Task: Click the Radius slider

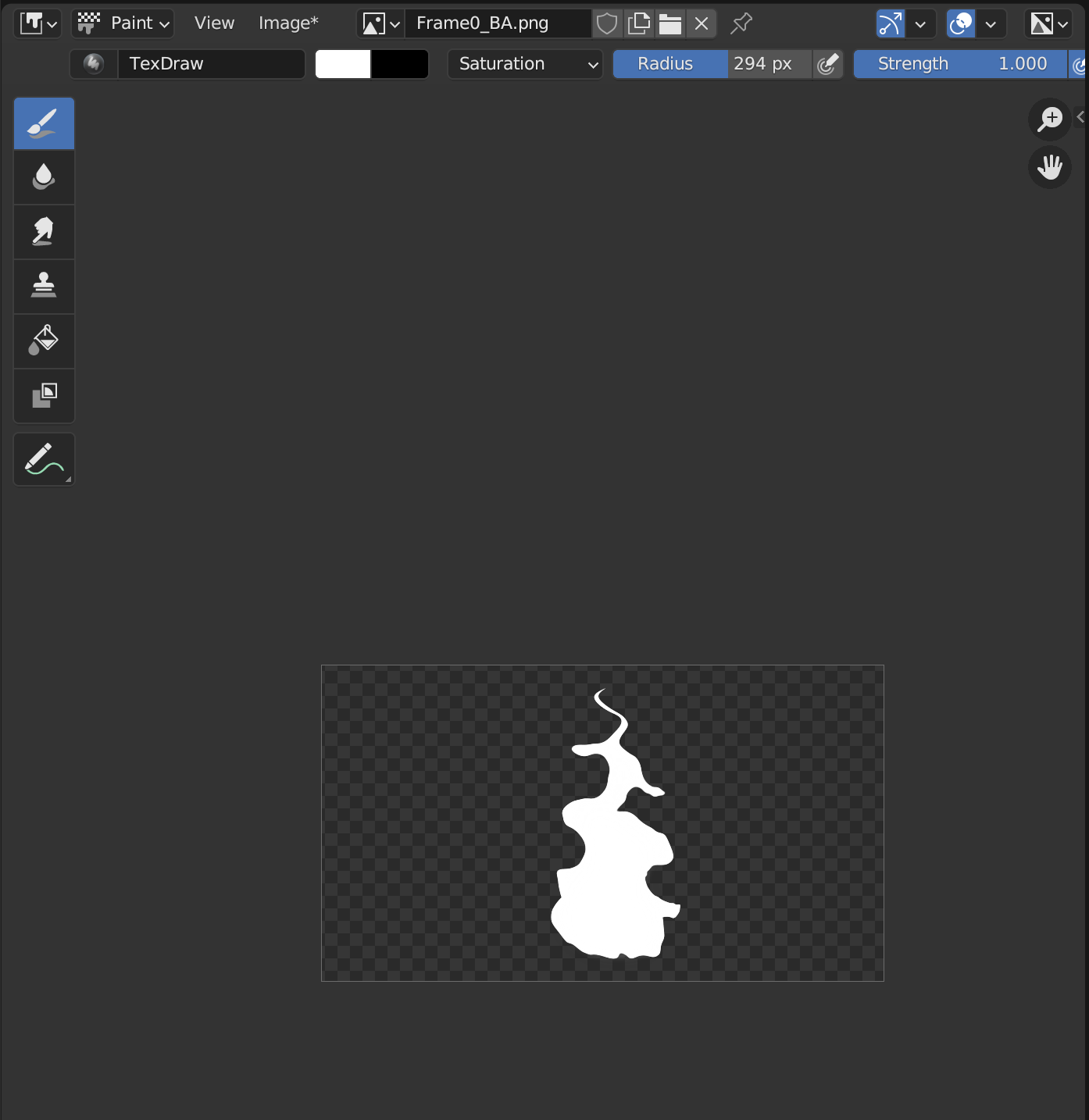Action: pyautogui.click(x=712, y=64)
